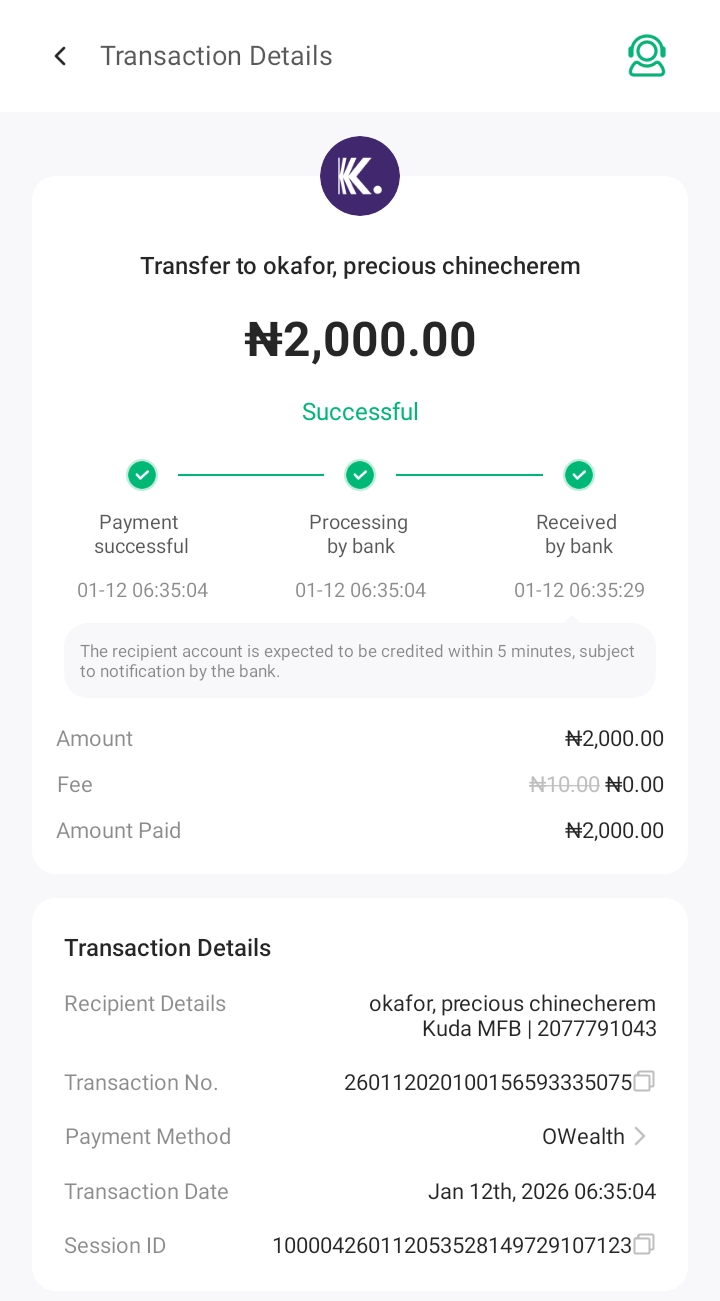Tap the back arrow icon
The image size is (720, 1301).
tap(61, 56)
